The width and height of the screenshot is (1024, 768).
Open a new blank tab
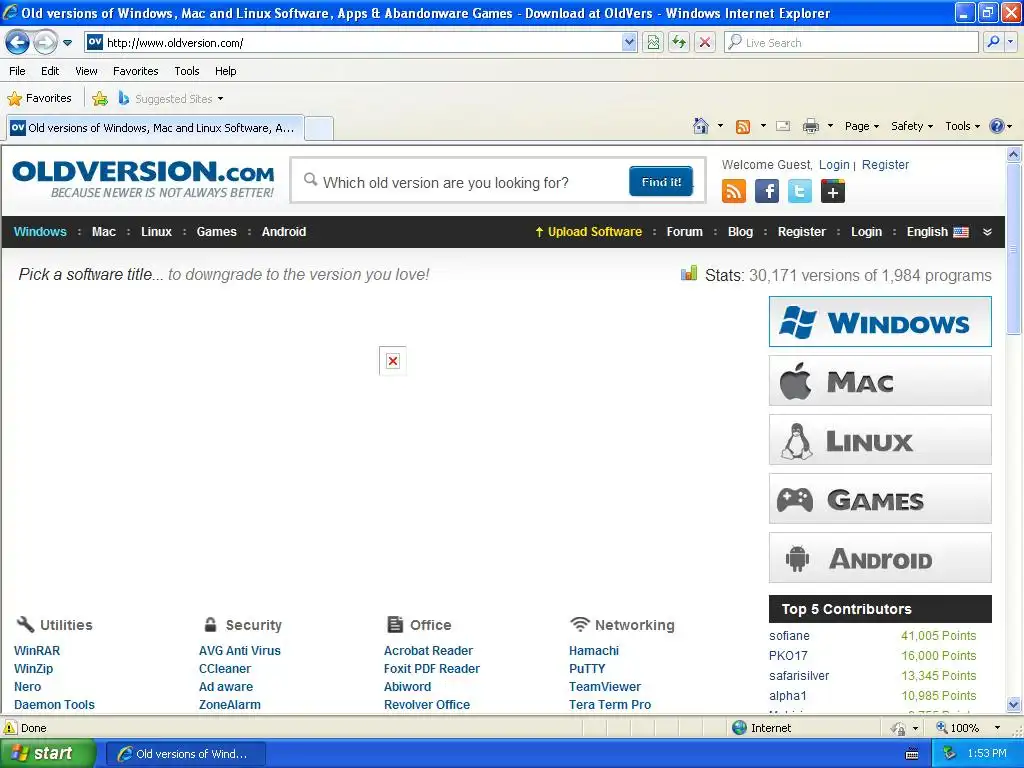tap(319, 128)
